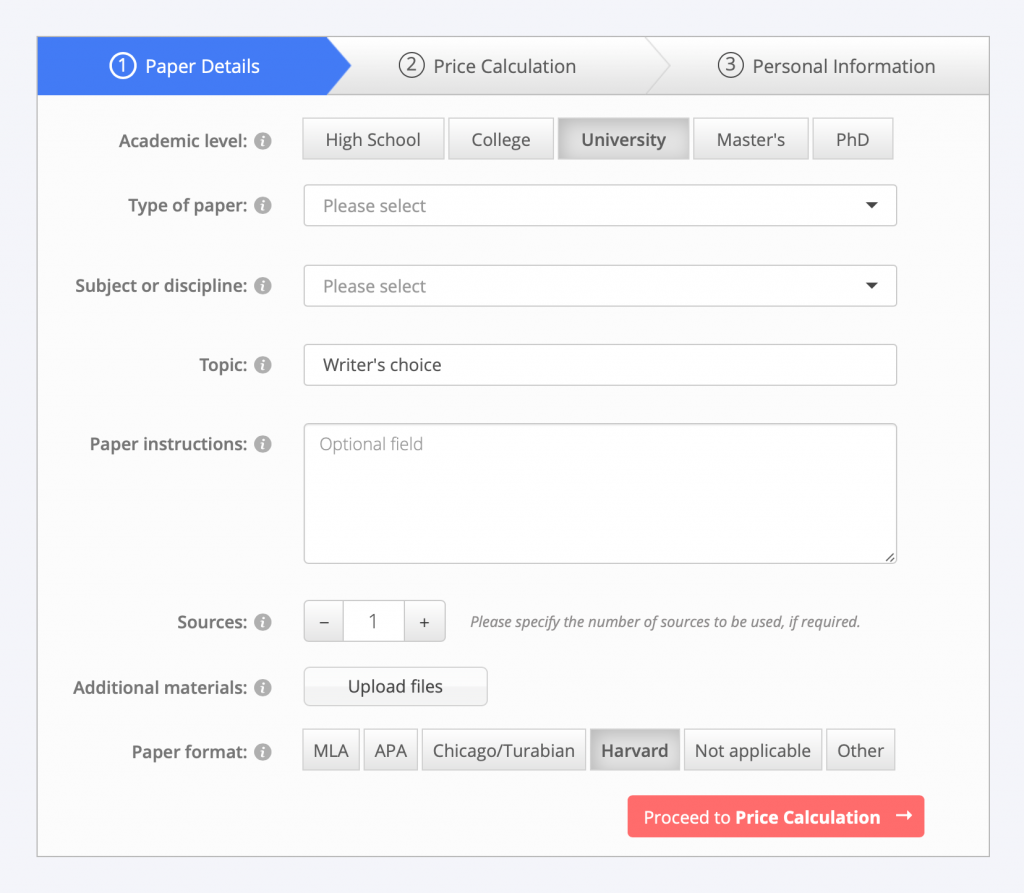Click the Sources number field
The image size is (1024, 893).
click(374, 621)
